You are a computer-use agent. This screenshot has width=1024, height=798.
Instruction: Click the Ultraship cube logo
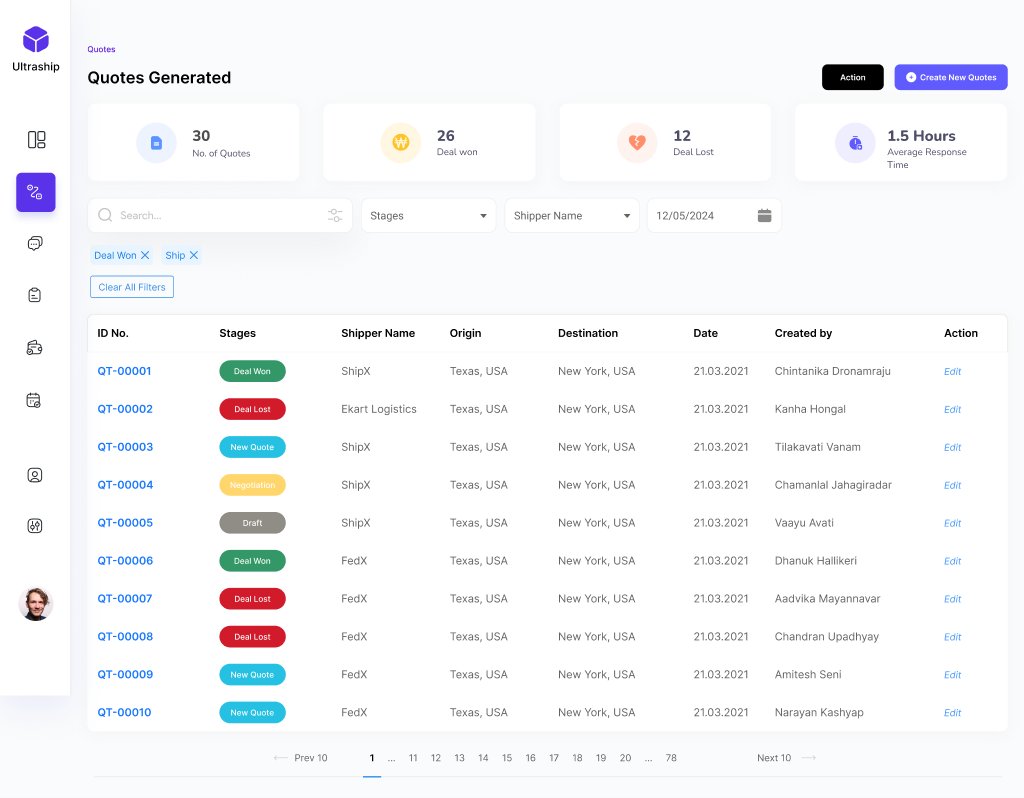pos(36,39)
